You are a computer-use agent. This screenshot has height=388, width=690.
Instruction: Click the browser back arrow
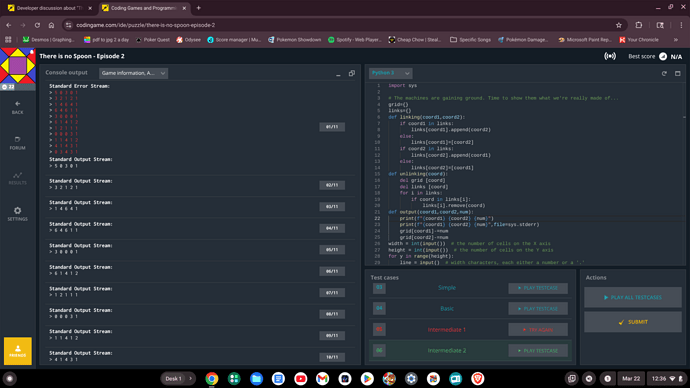tap(9, 25)
